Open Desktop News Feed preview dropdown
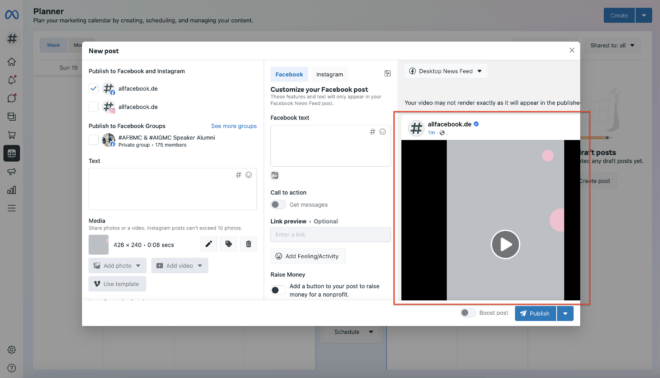This screenshot has width=660, height=378. pyautogui.click(x=446, y=71)
